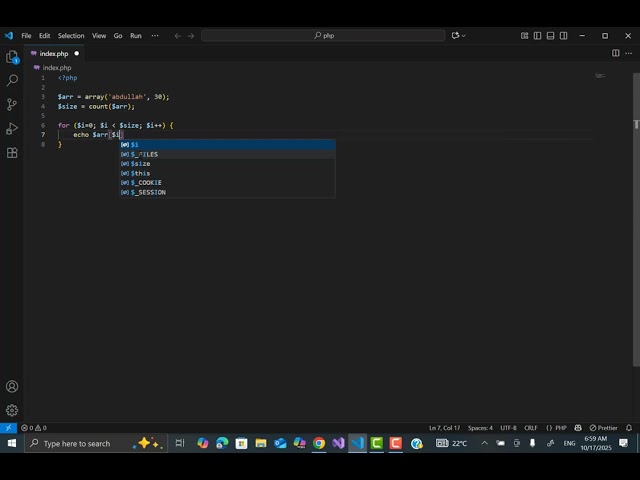The height and width of the screenshot is (480, 640).
Task: Open the Source Control view
Action: [x=12, y=104]
